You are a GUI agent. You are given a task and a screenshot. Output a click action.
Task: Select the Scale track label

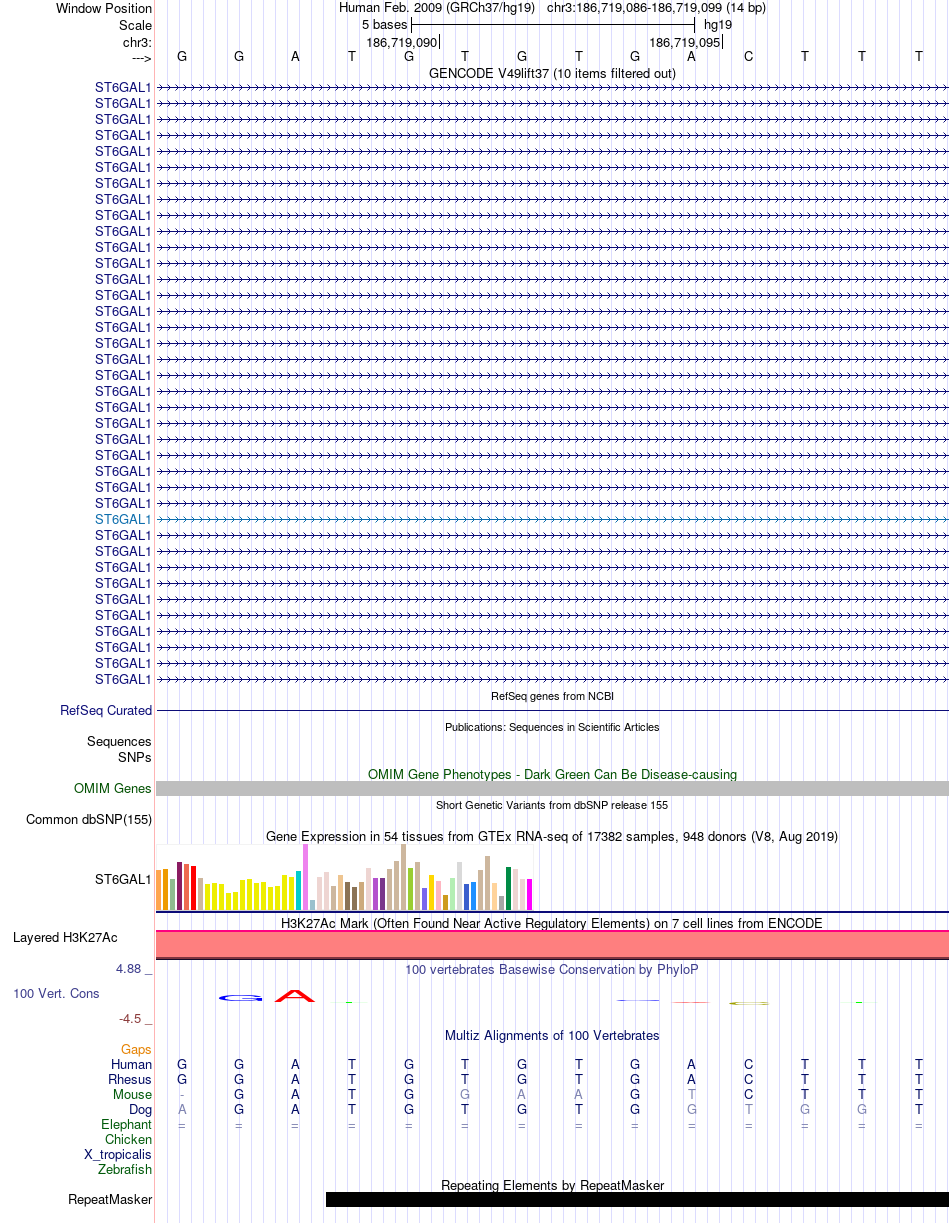[135, 25]
